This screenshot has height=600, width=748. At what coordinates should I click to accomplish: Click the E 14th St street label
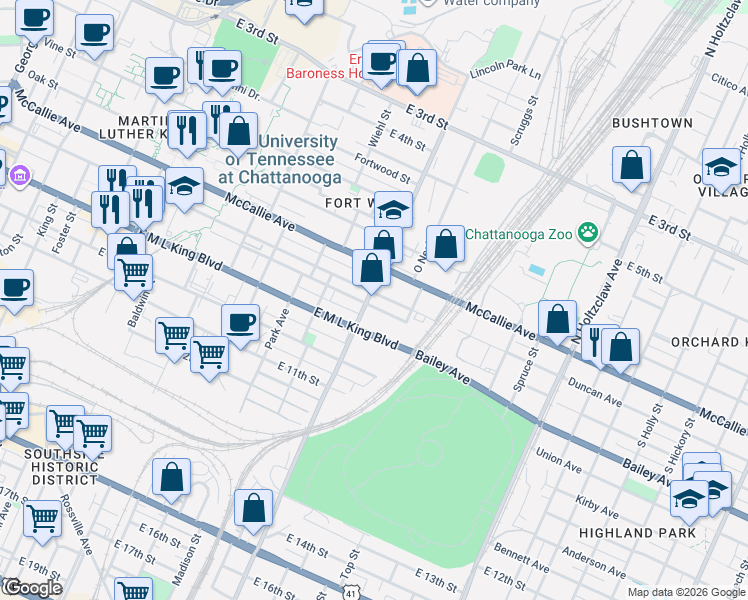(307, 546)
